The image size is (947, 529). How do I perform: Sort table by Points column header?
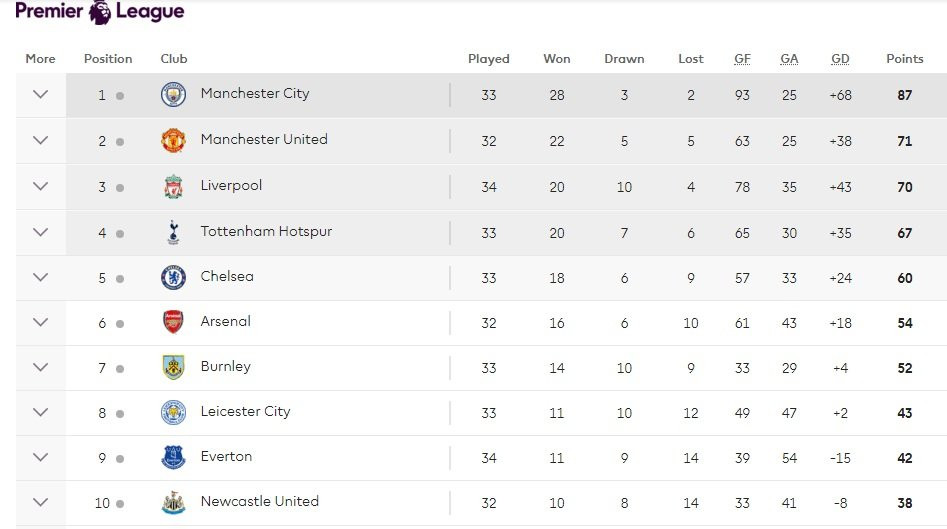(x=904, y=59)
